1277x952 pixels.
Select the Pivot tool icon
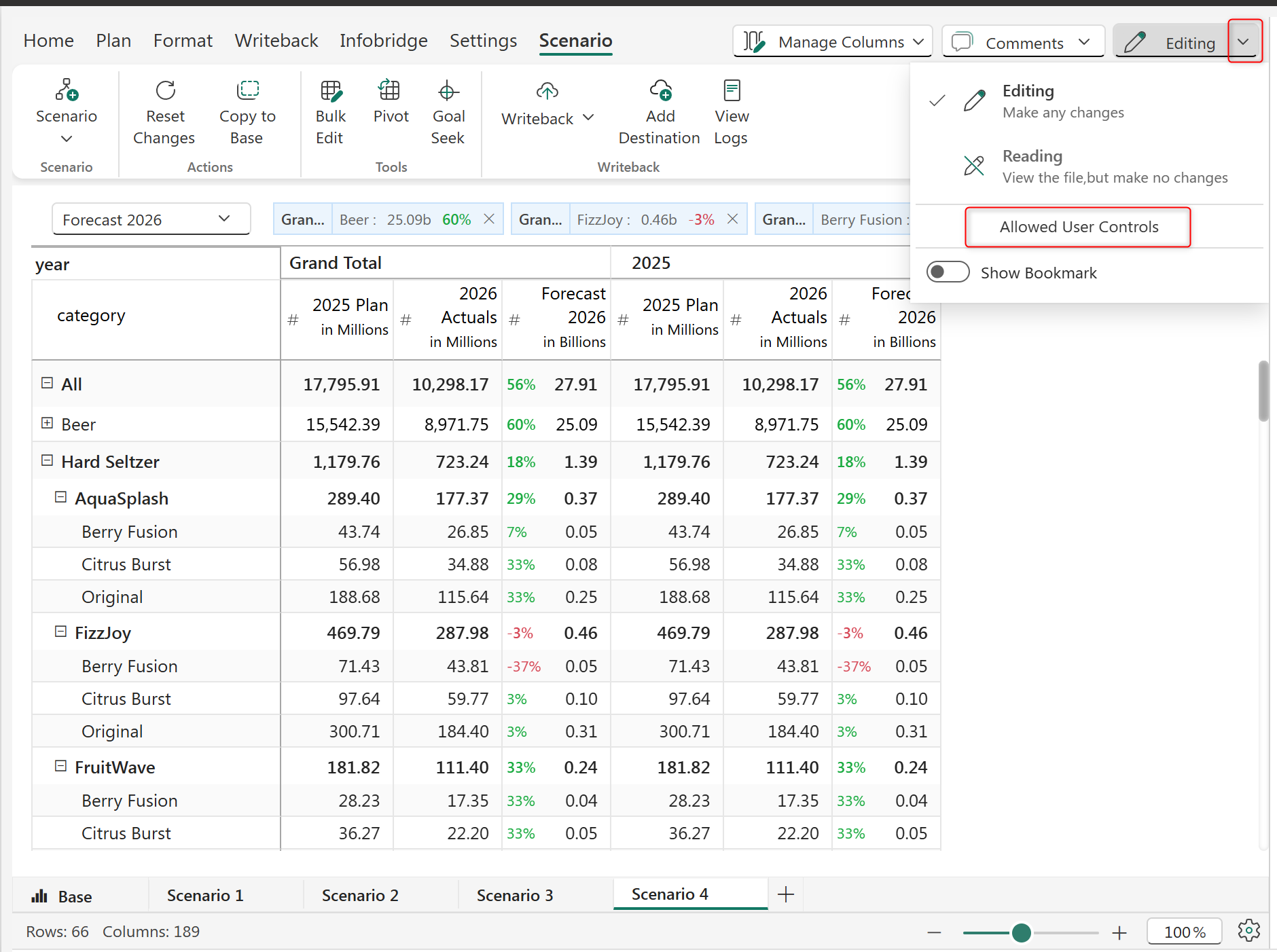pos(390,90)
